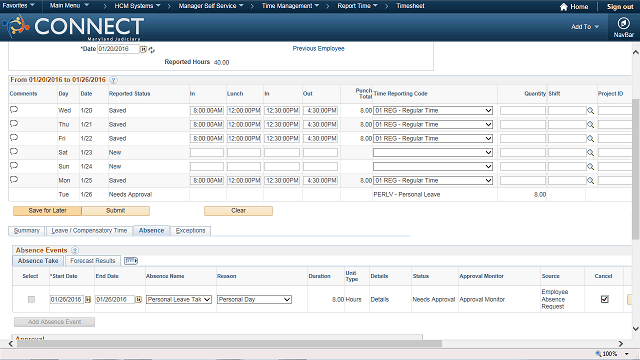Open help icon next to Absence Events

point(75,250)
